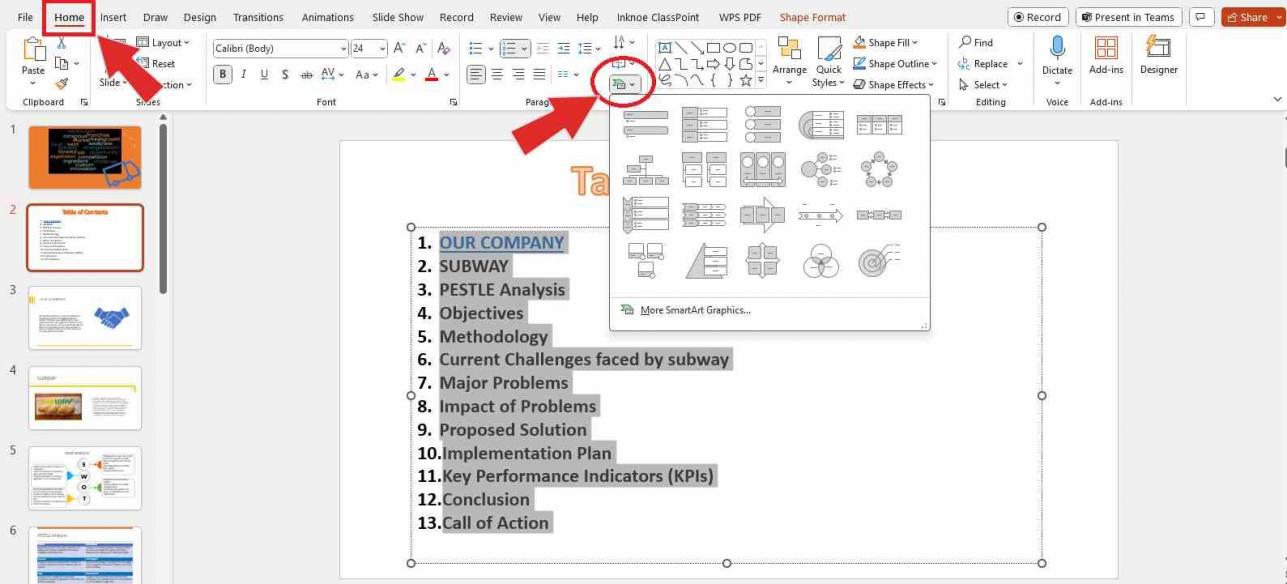Apply Underline to the selected text

(263, 73)
